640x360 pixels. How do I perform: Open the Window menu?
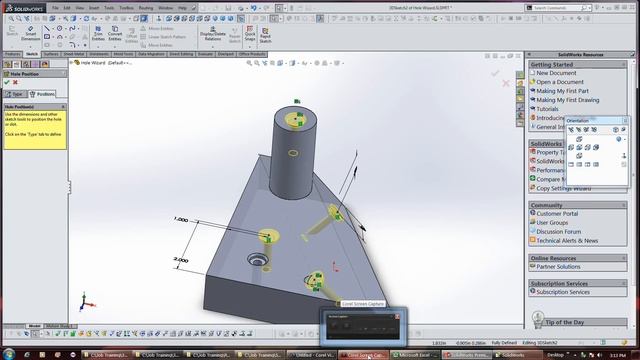(x=165, y=8)
